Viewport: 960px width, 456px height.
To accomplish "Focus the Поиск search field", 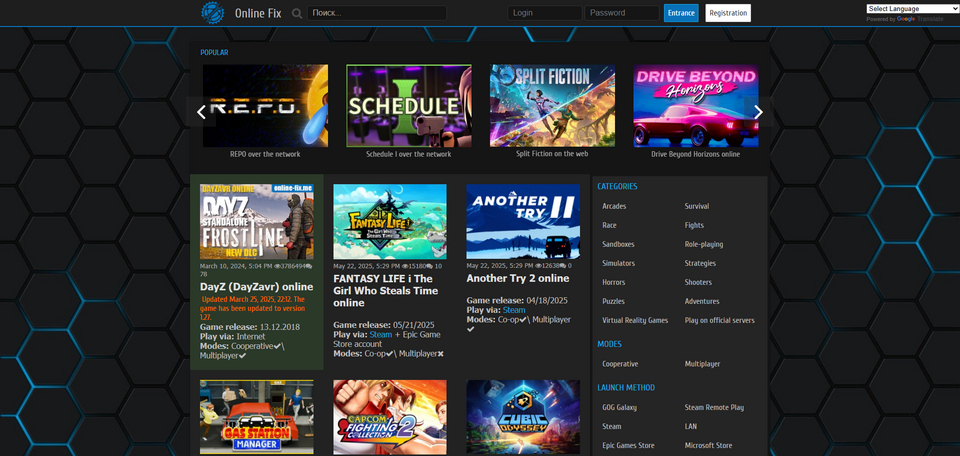I will click(377, 13).
